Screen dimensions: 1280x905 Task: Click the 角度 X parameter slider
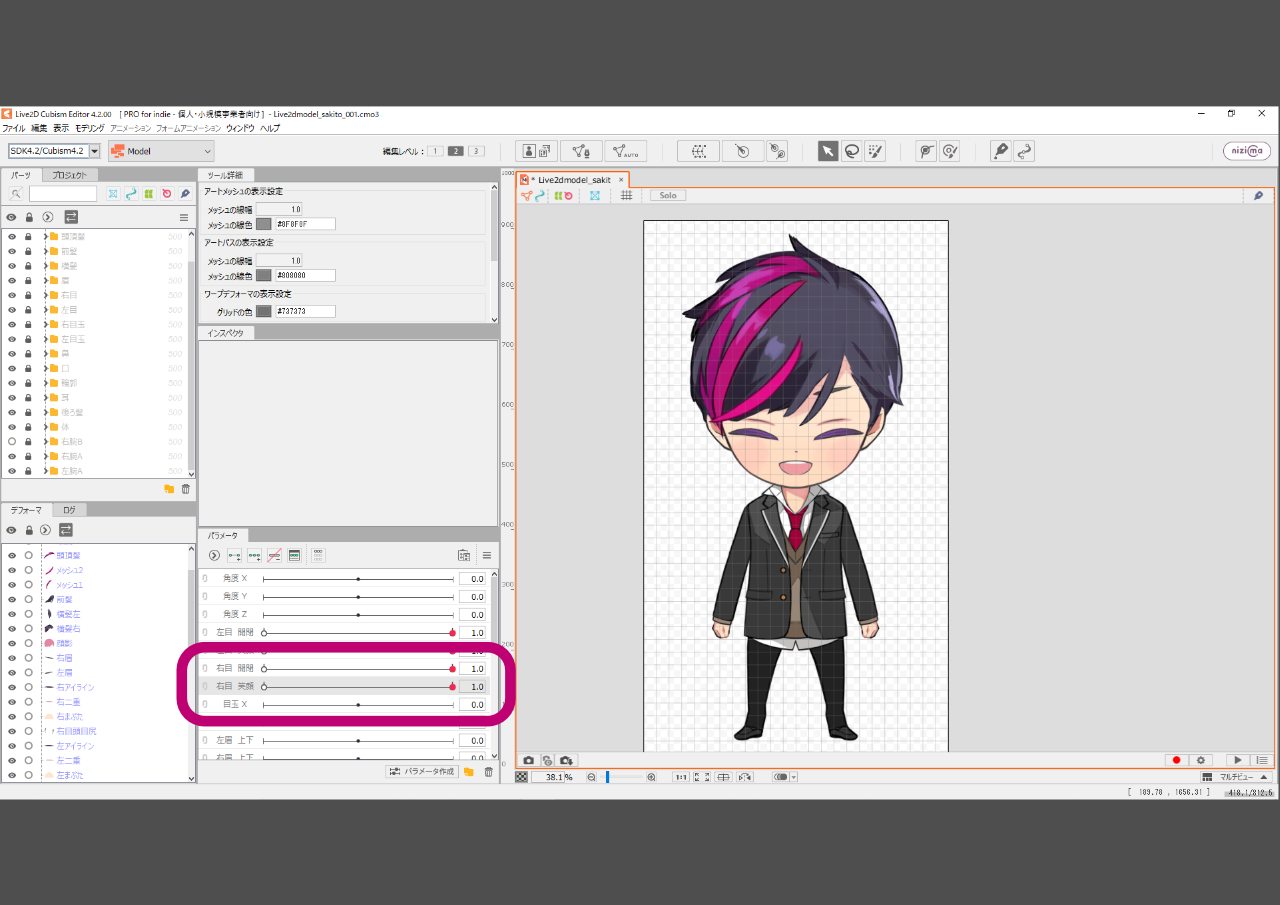[x=358, y=579]
